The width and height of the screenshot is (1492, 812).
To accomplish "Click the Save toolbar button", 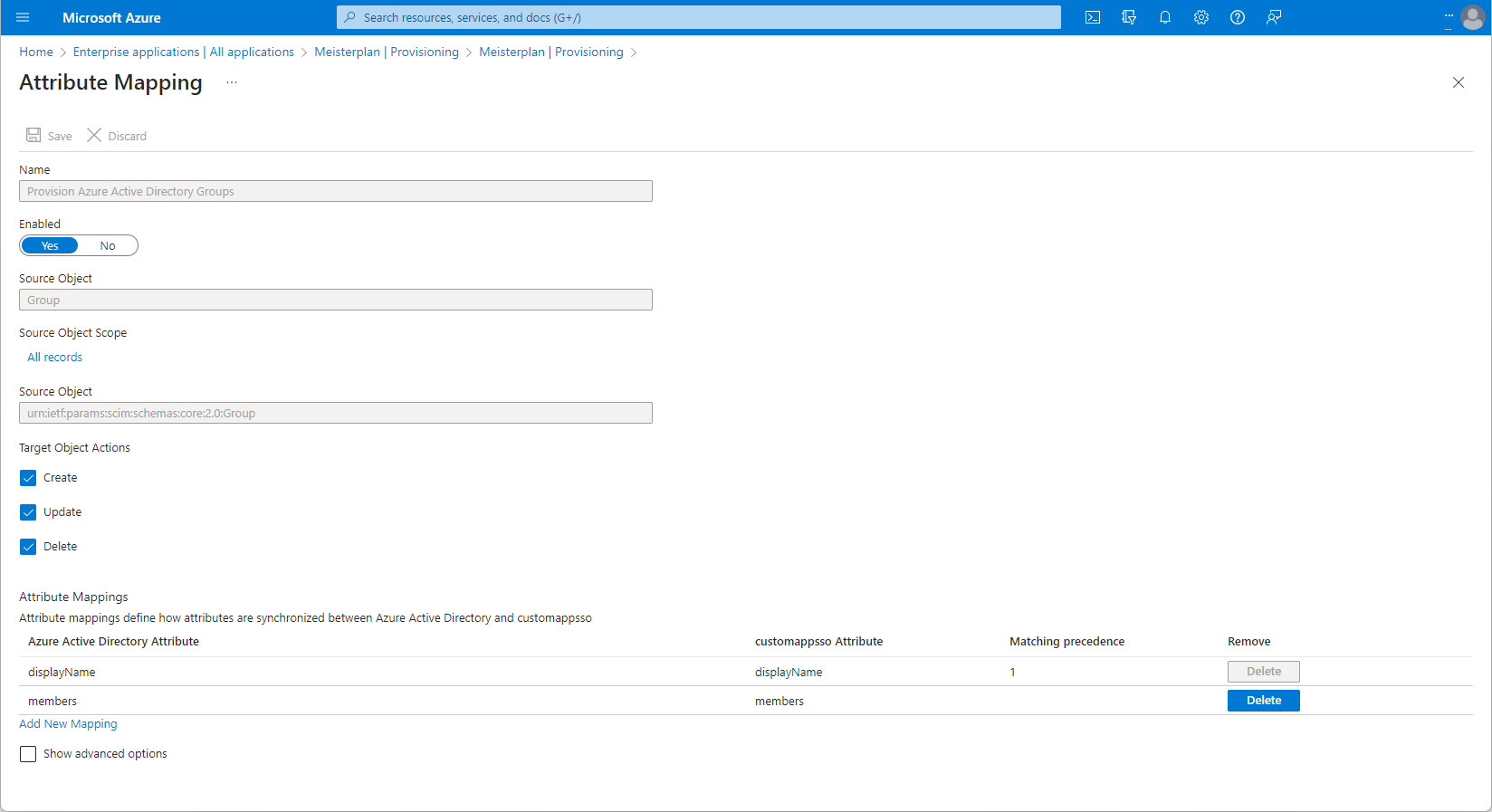I will 49,136.
